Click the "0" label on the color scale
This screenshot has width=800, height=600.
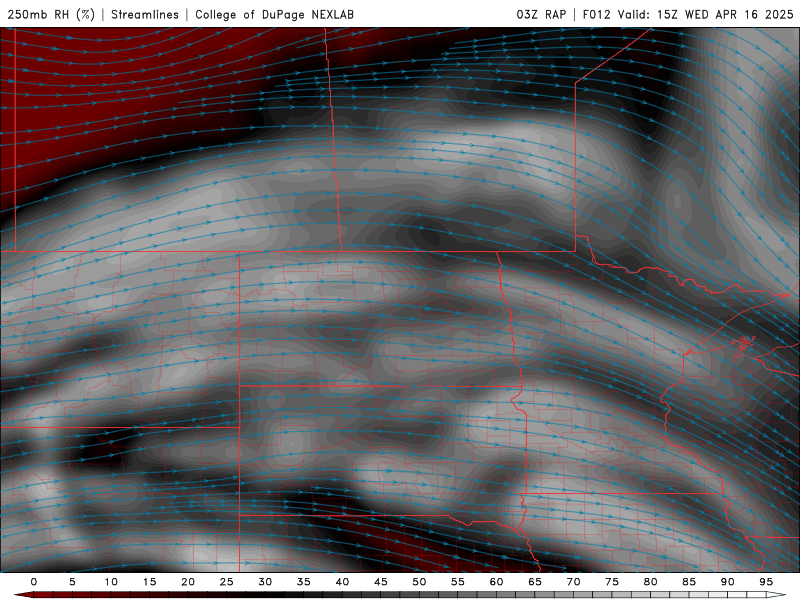pos(34,582)
